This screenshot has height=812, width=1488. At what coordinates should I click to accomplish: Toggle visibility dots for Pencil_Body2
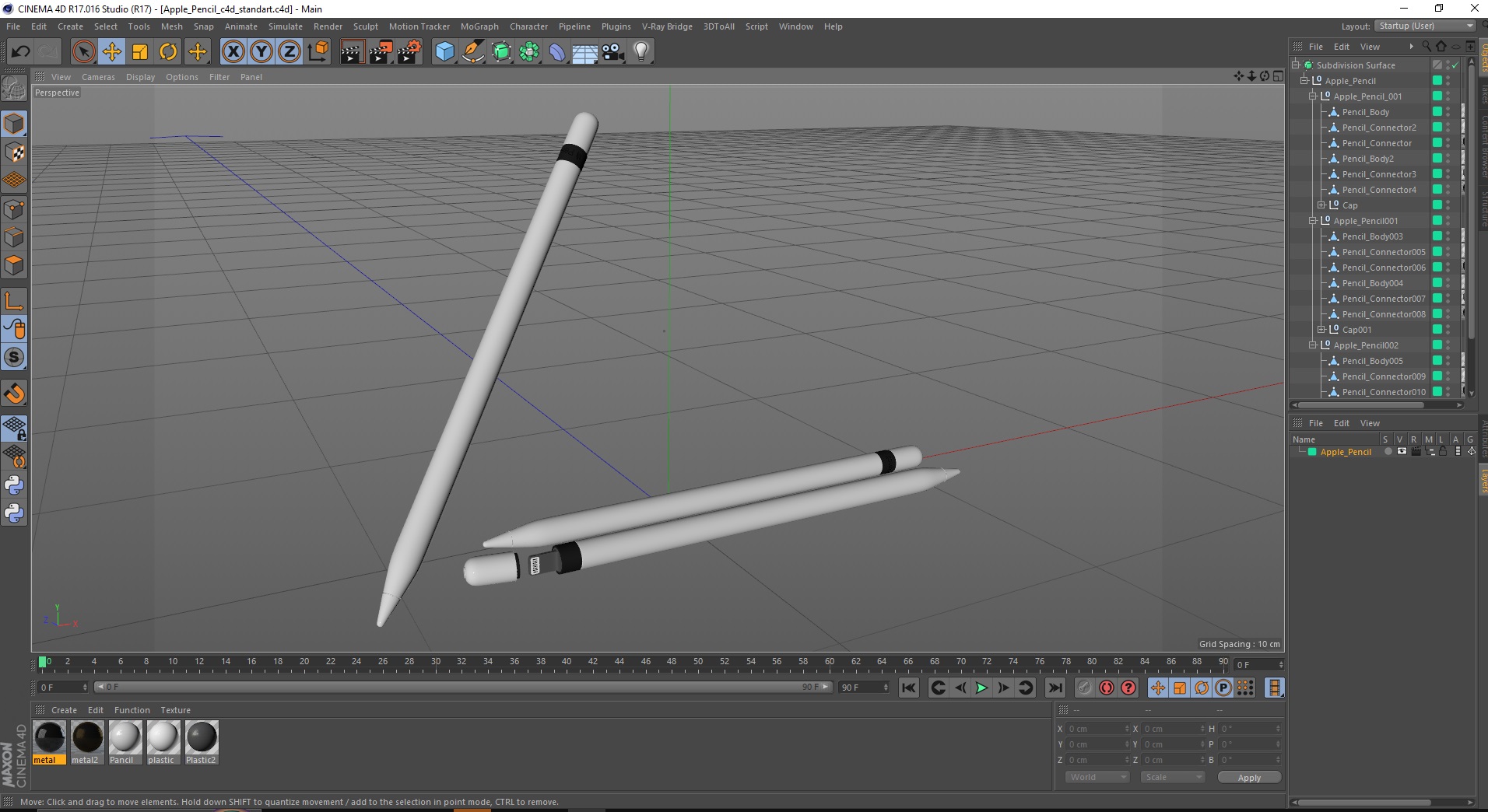(x=1448, y=159)
